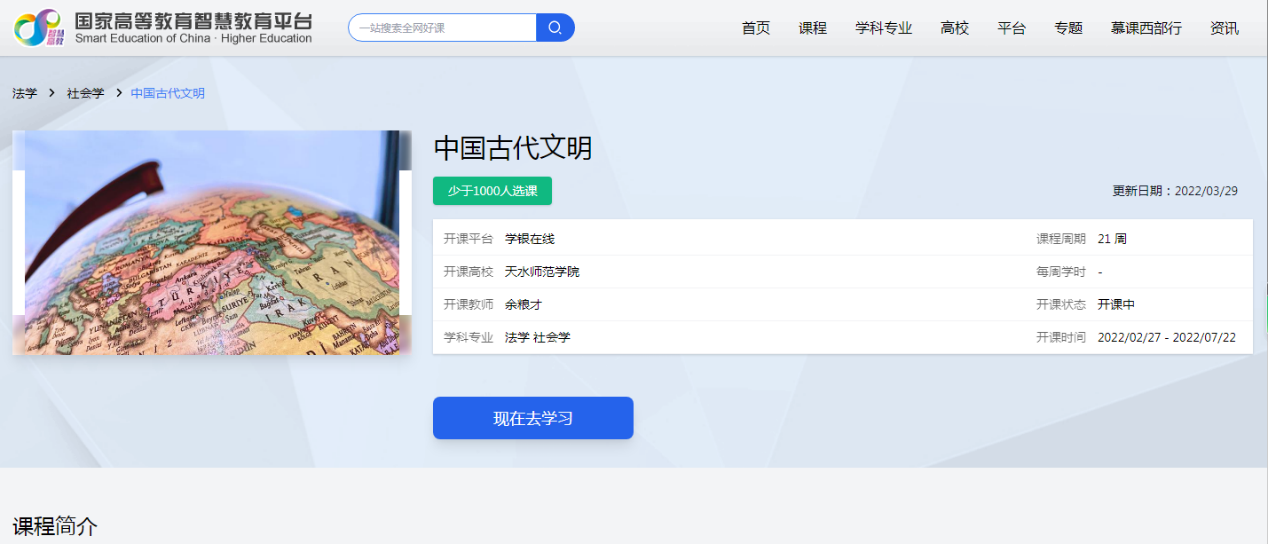Screen dimensions: 1268x544
Task: Navigate to 慕课西部行 page
Action: (x=1145, y=28)
